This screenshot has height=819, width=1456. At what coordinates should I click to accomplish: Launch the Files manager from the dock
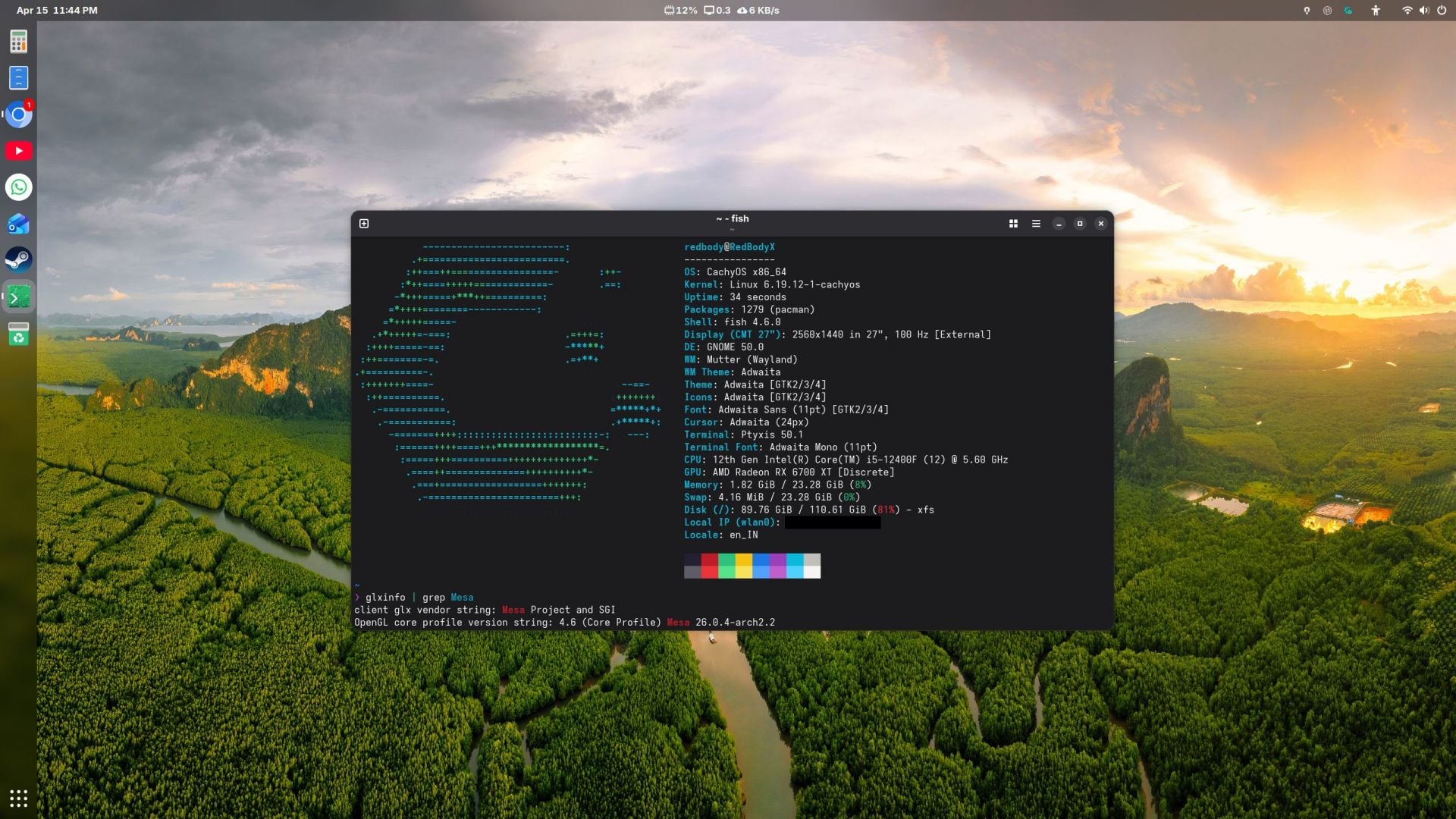coord(18,77)
